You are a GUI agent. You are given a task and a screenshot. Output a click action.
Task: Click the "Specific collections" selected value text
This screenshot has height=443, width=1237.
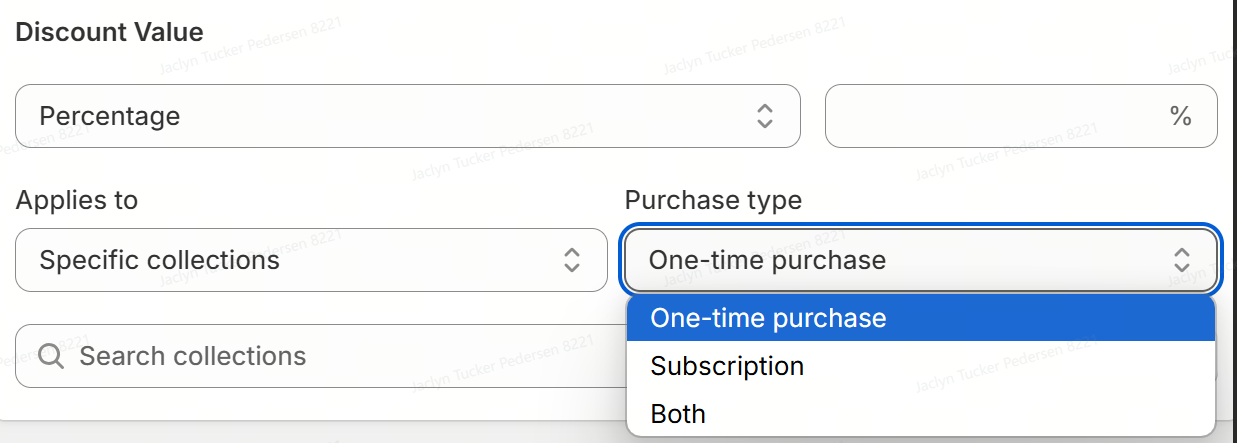(159, 260)
